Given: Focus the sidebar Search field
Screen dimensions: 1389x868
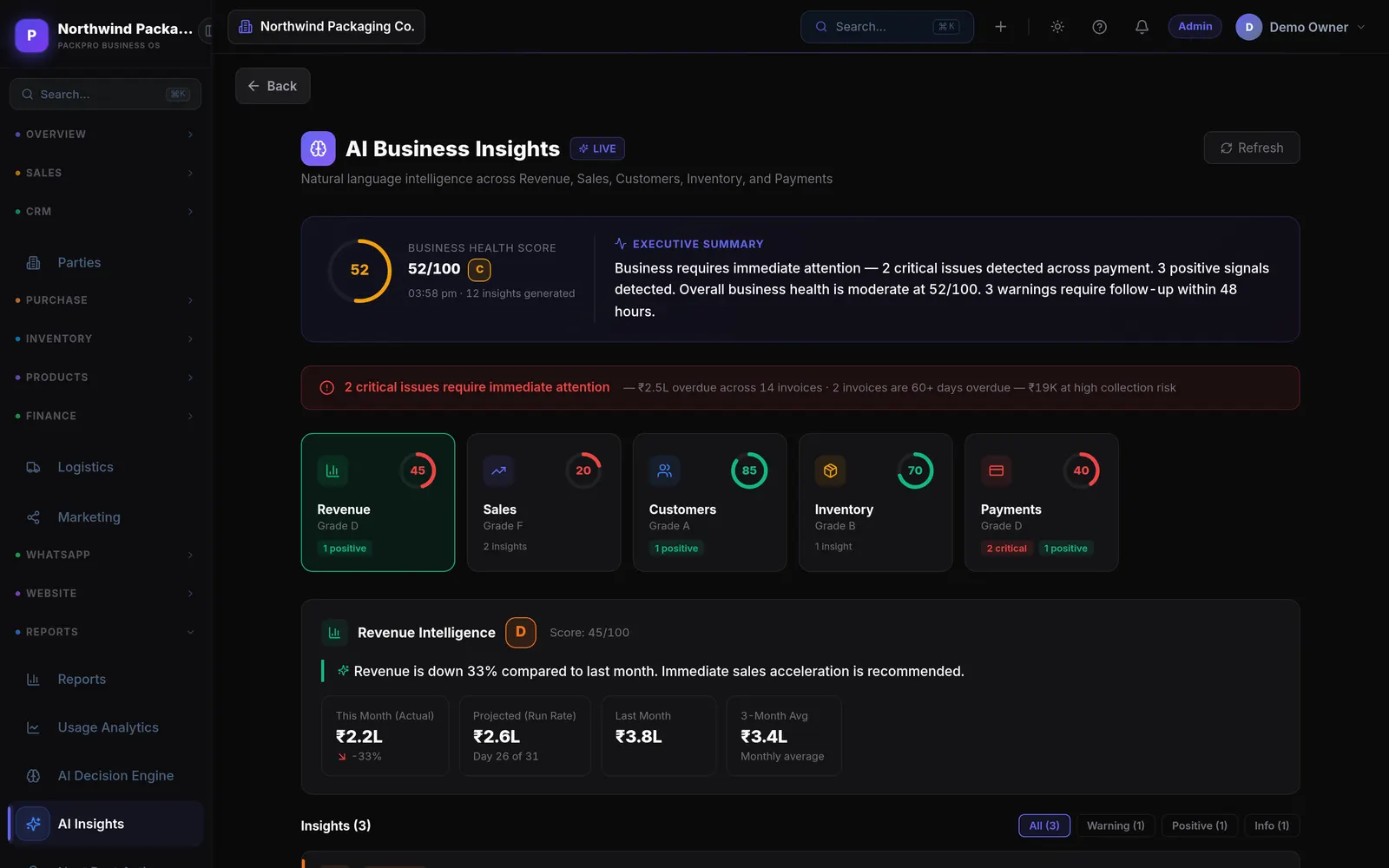Looking at the screenshot, I should tap(105, 94).
